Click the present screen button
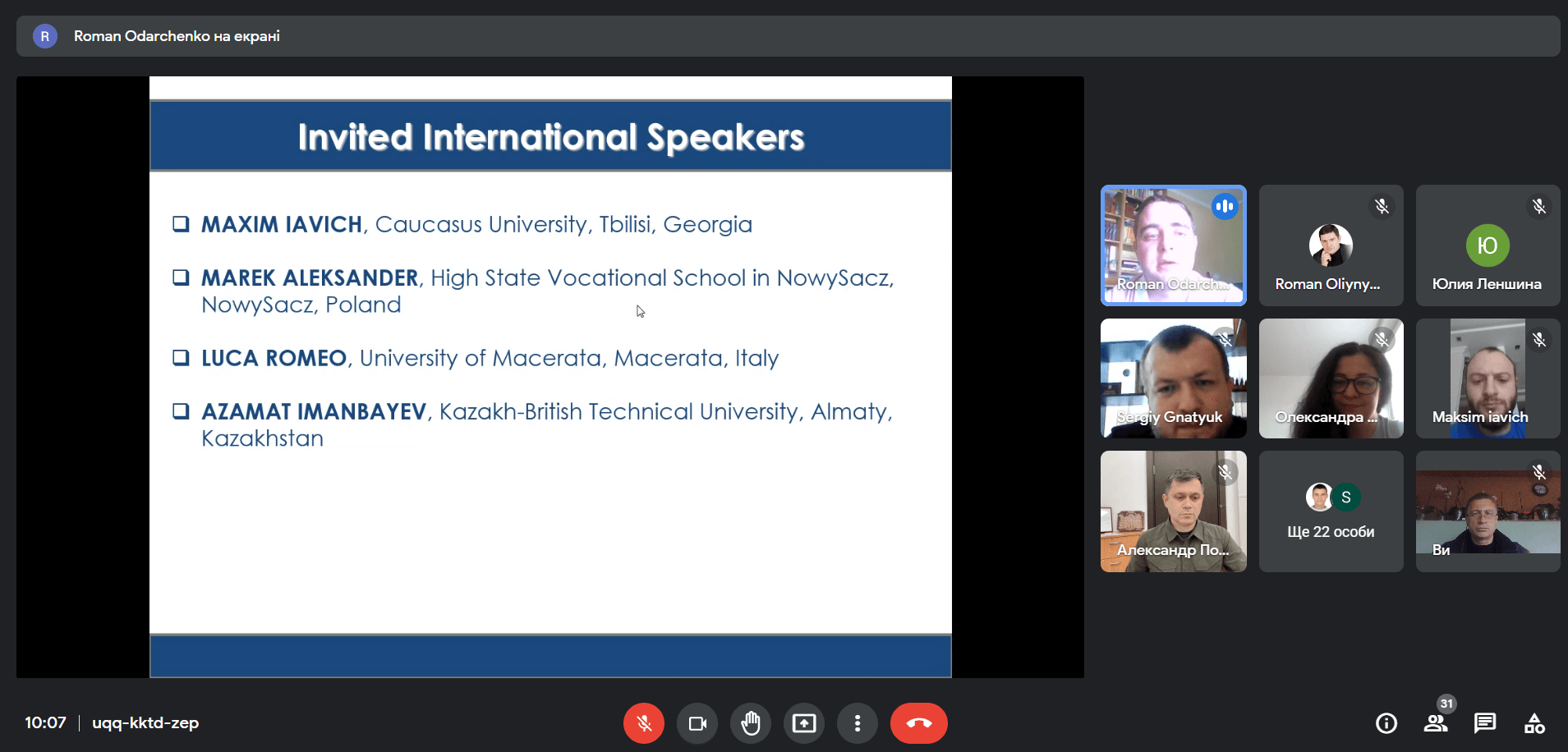This screenshot has height=752, width=1568. tap(804, 723)
